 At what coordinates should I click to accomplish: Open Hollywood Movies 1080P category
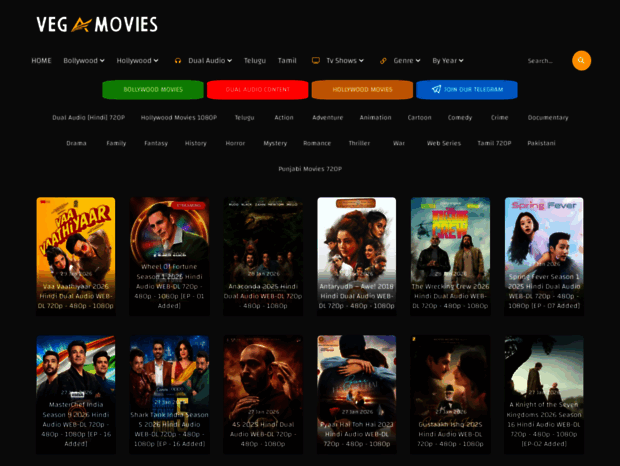pos(179,117)
